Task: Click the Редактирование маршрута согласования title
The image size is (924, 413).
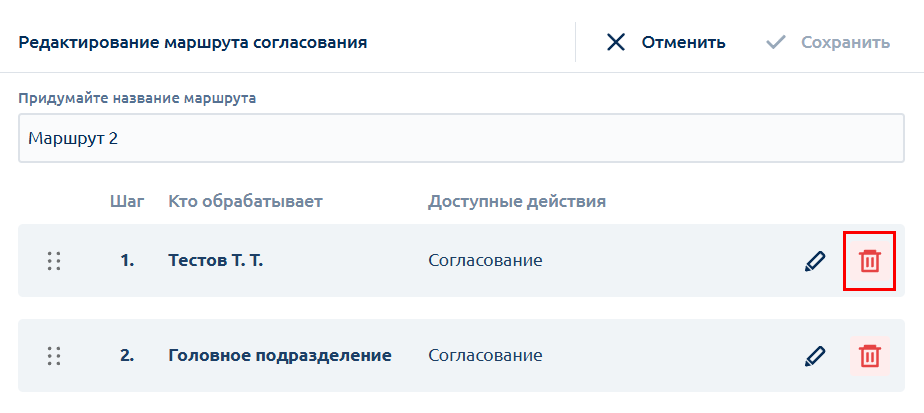Action: coord(193,43)
